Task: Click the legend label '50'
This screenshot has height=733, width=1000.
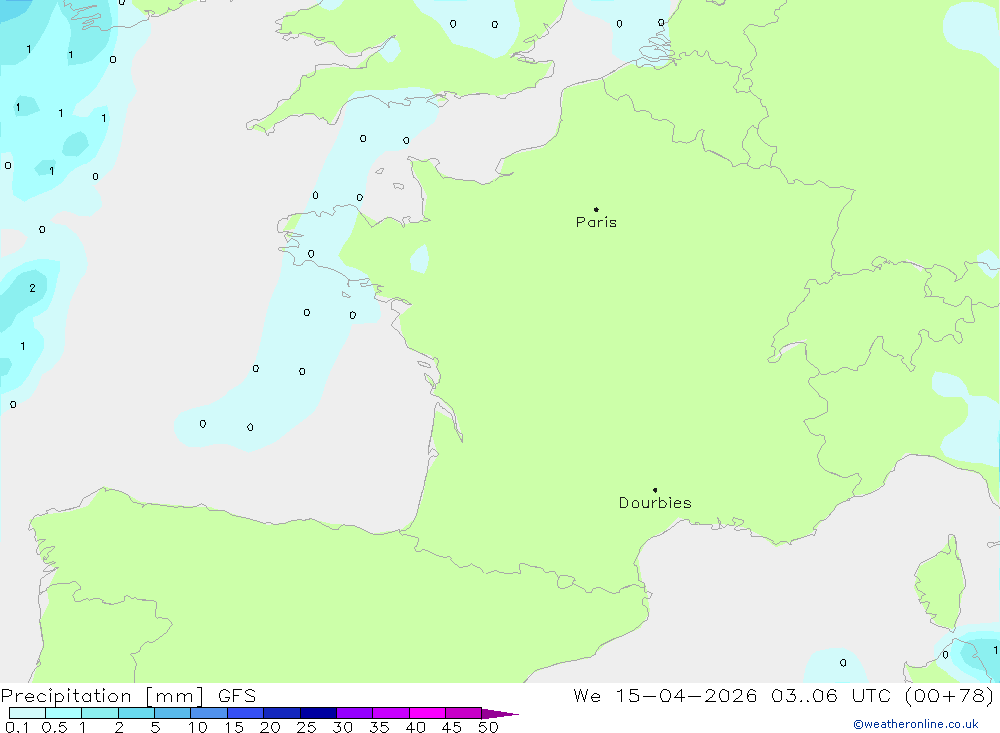Action: [489, 727]
